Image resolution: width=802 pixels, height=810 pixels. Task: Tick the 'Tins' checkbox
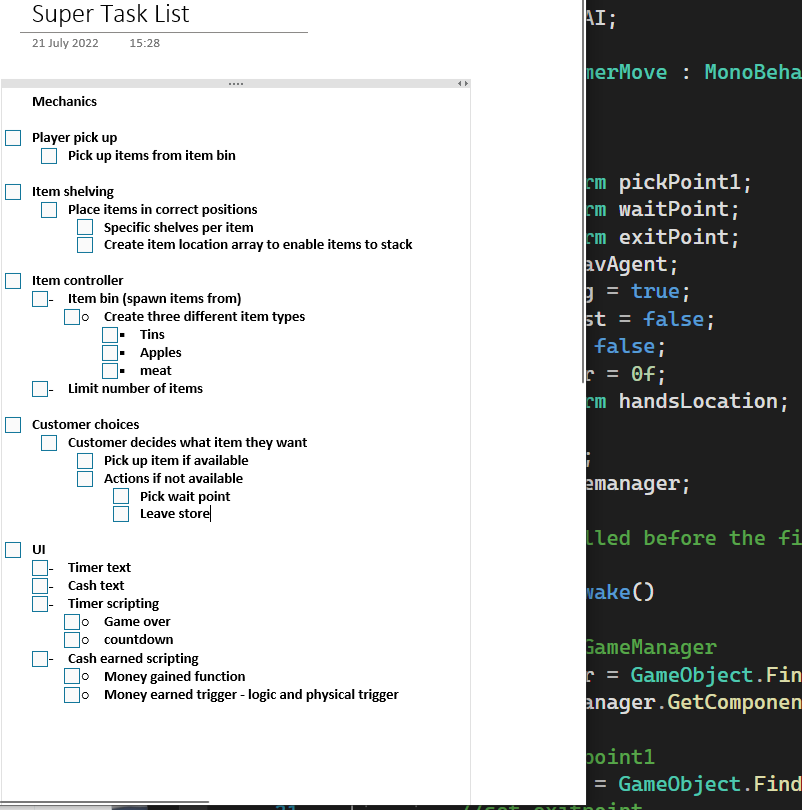coord(109,335)
